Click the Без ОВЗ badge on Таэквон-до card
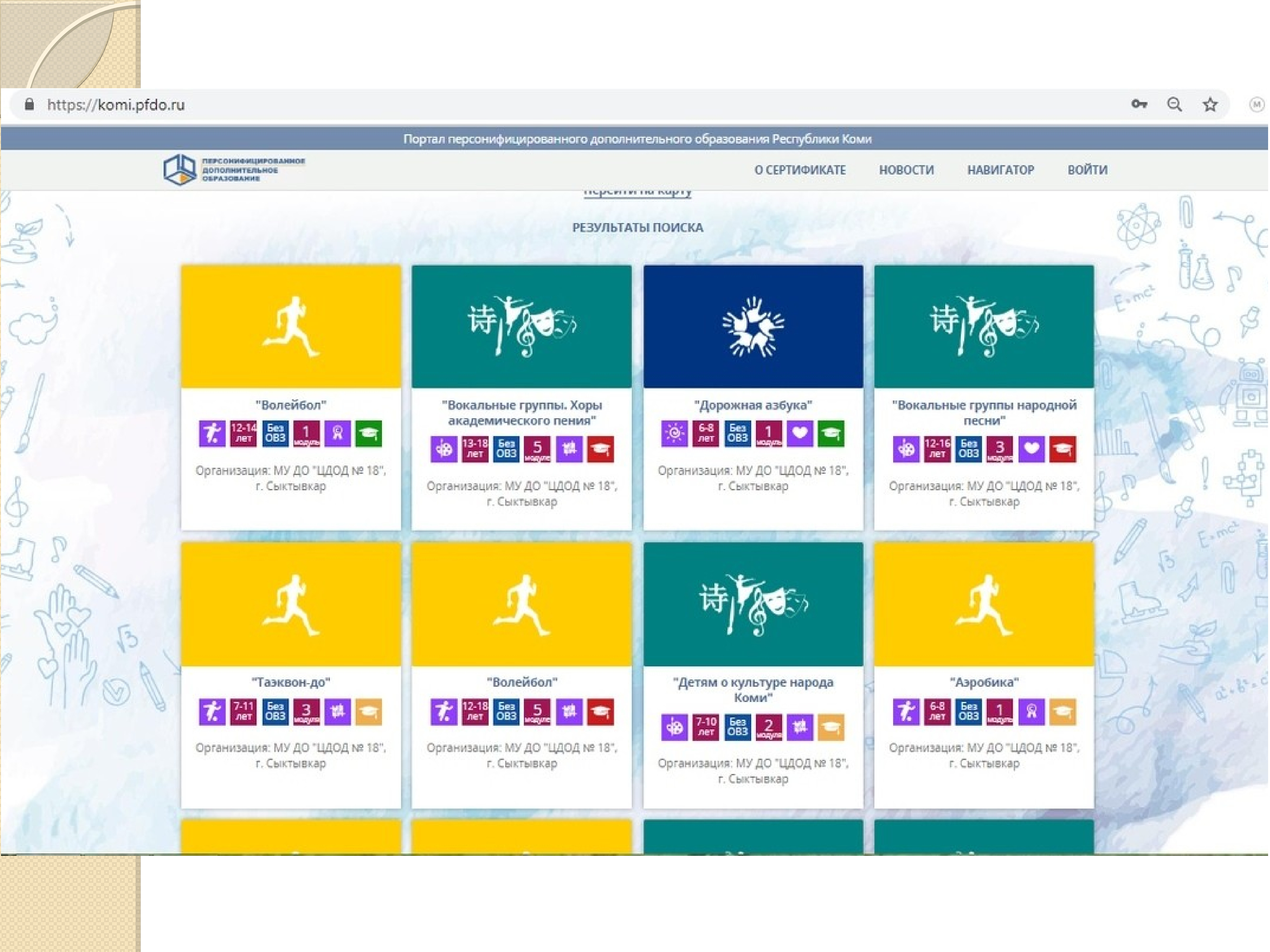 coord(275,711)
